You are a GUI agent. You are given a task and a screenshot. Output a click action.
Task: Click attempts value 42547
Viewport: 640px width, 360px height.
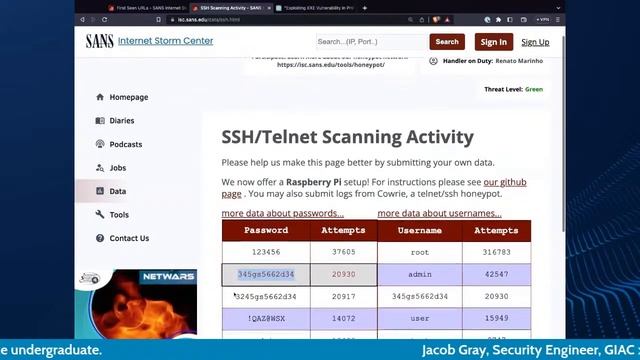point(496,274)
